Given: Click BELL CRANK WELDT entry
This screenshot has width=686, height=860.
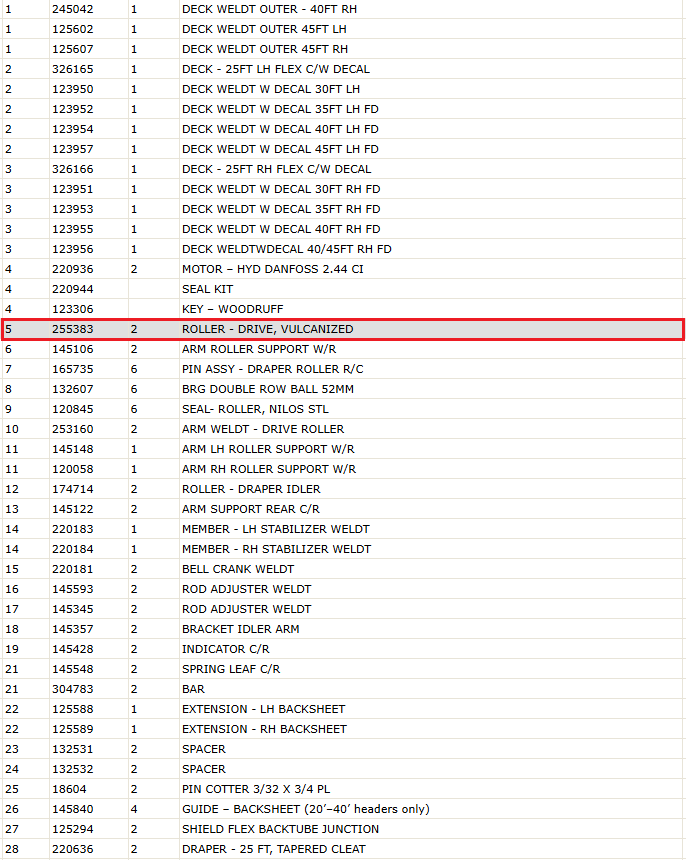Looking at the screenshot, I should pos(238,569).
